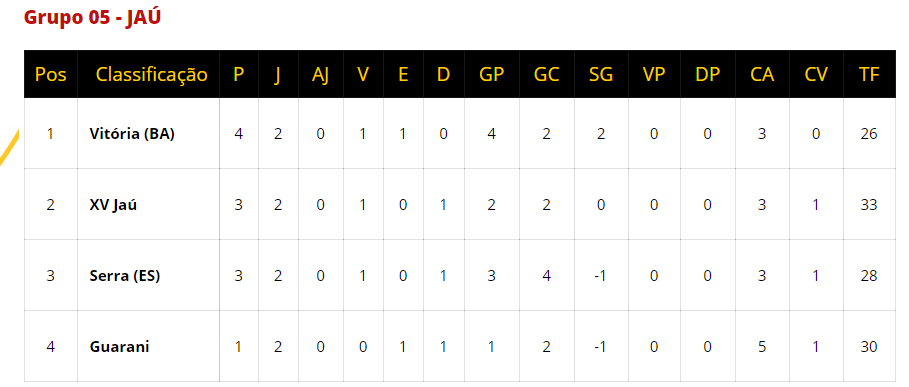
Task: Select the green P points header
Action: 238,74
